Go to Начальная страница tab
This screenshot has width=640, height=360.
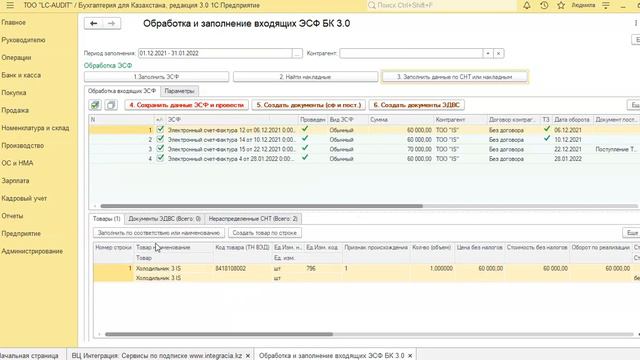click(x=29, y=356)
